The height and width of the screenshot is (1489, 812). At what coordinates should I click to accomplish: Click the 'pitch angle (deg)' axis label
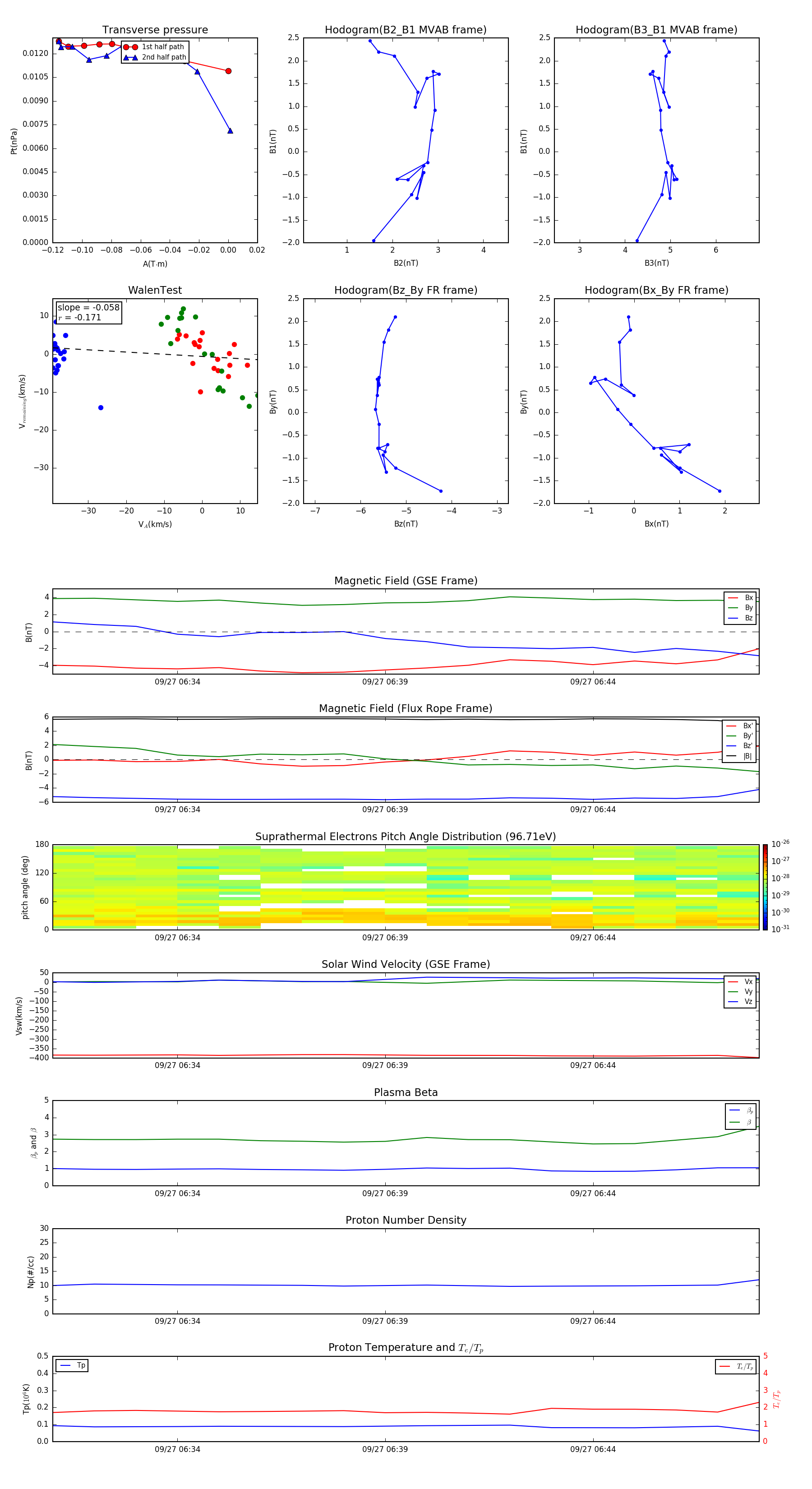click(x=25, y=887)
